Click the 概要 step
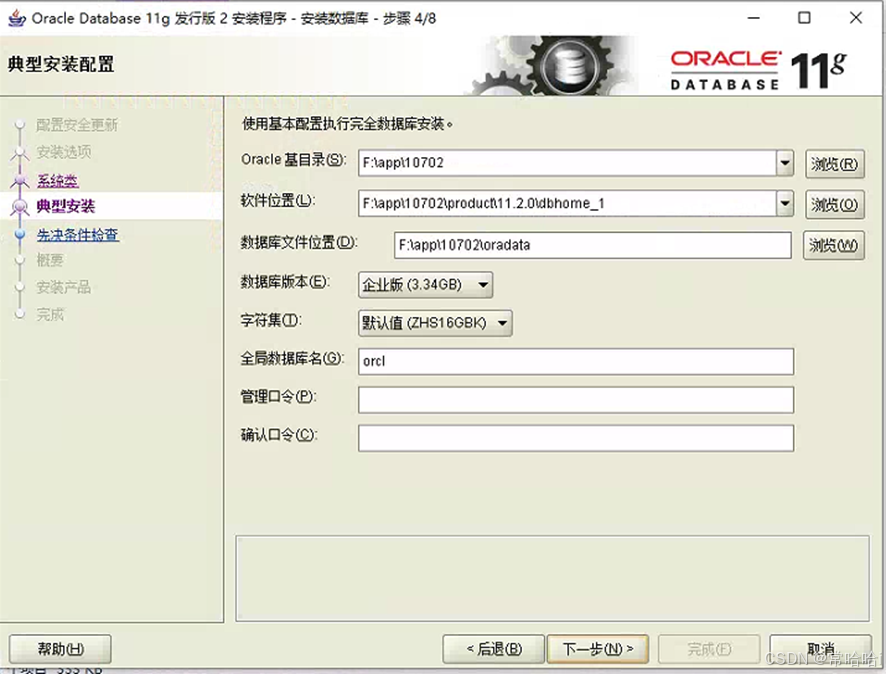This screenshot has height=674, width=886. (50, 260)
